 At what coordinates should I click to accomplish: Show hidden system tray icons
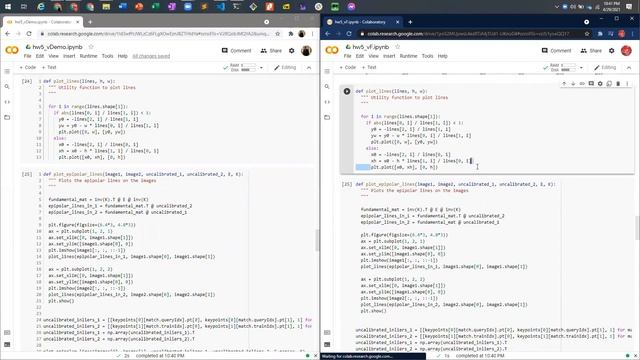click(556, 7)
